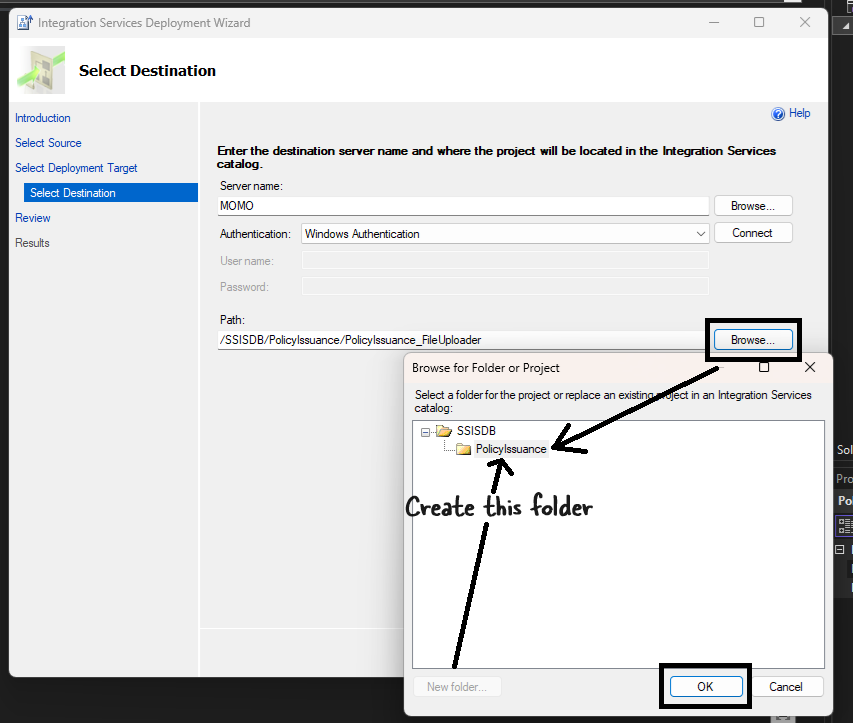Go to the Introduction step
The image size is (853, 723).
point(42,118)
